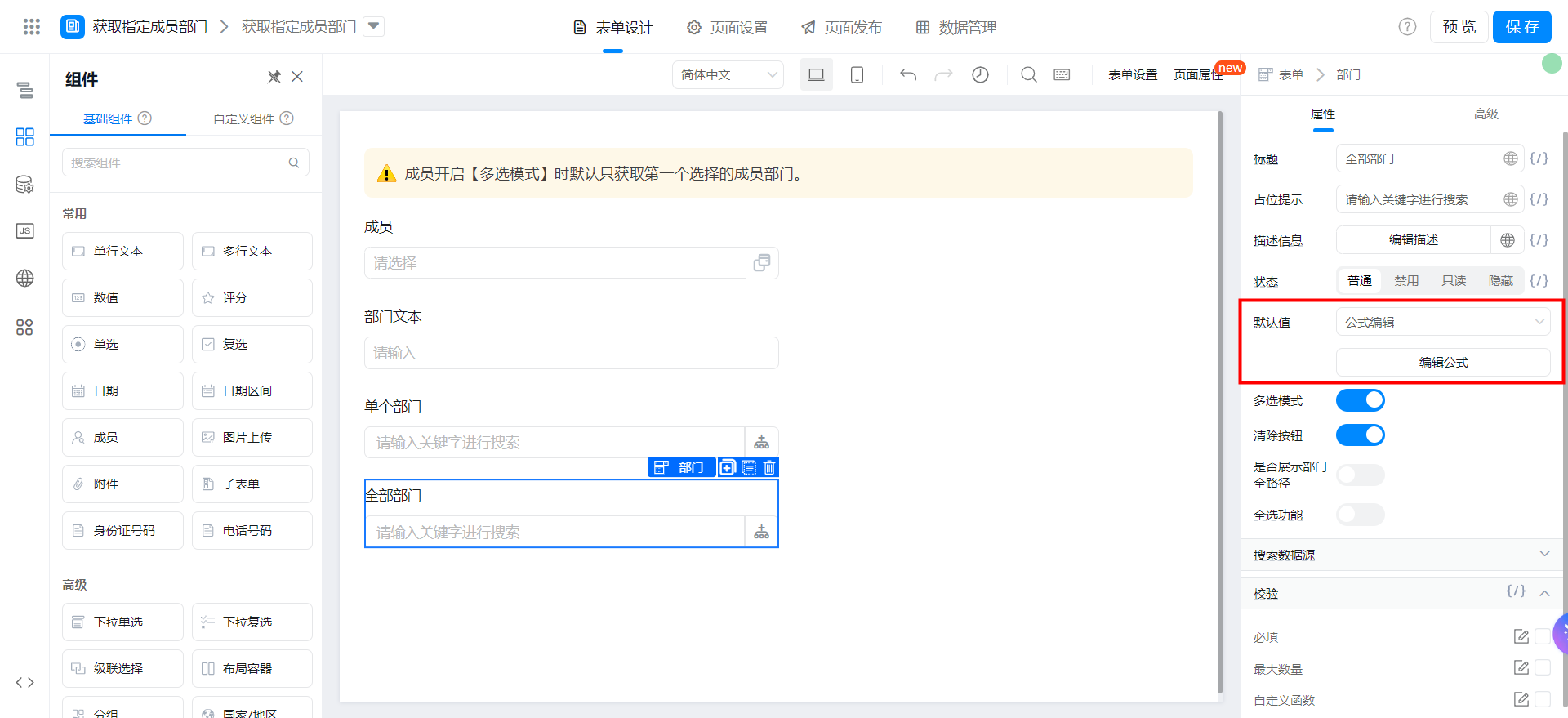This screenshot has width=1568, height=718.
Task: Switch to 数据管理 tab
Action: pyautogui.click(x=956, y=27)
